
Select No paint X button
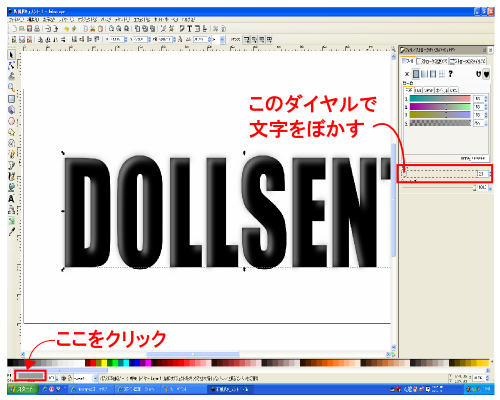pyautogui.click(x=407, y=74)
